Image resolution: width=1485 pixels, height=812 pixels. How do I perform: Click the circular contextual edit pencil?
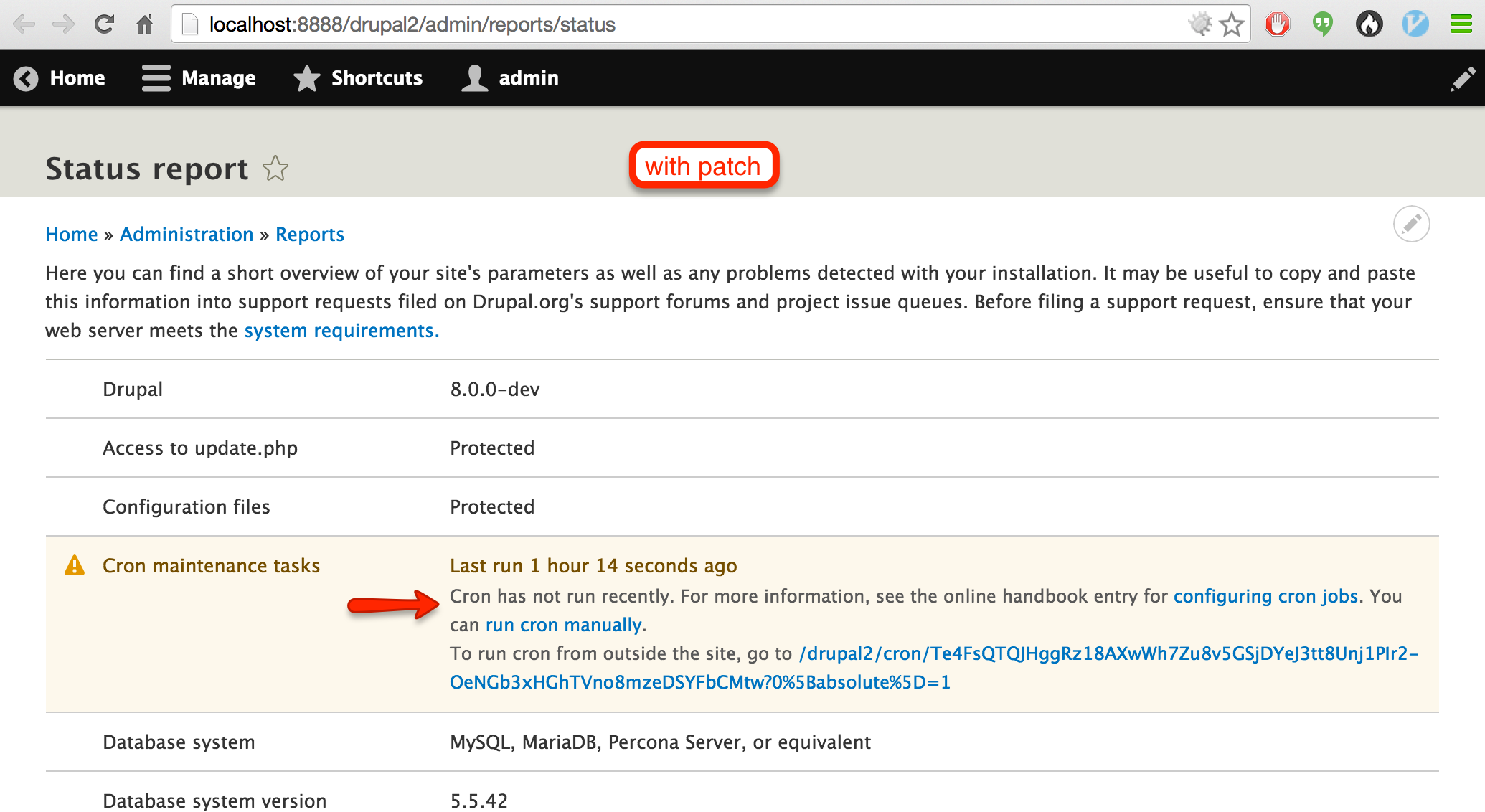[x=1410, y=224]
